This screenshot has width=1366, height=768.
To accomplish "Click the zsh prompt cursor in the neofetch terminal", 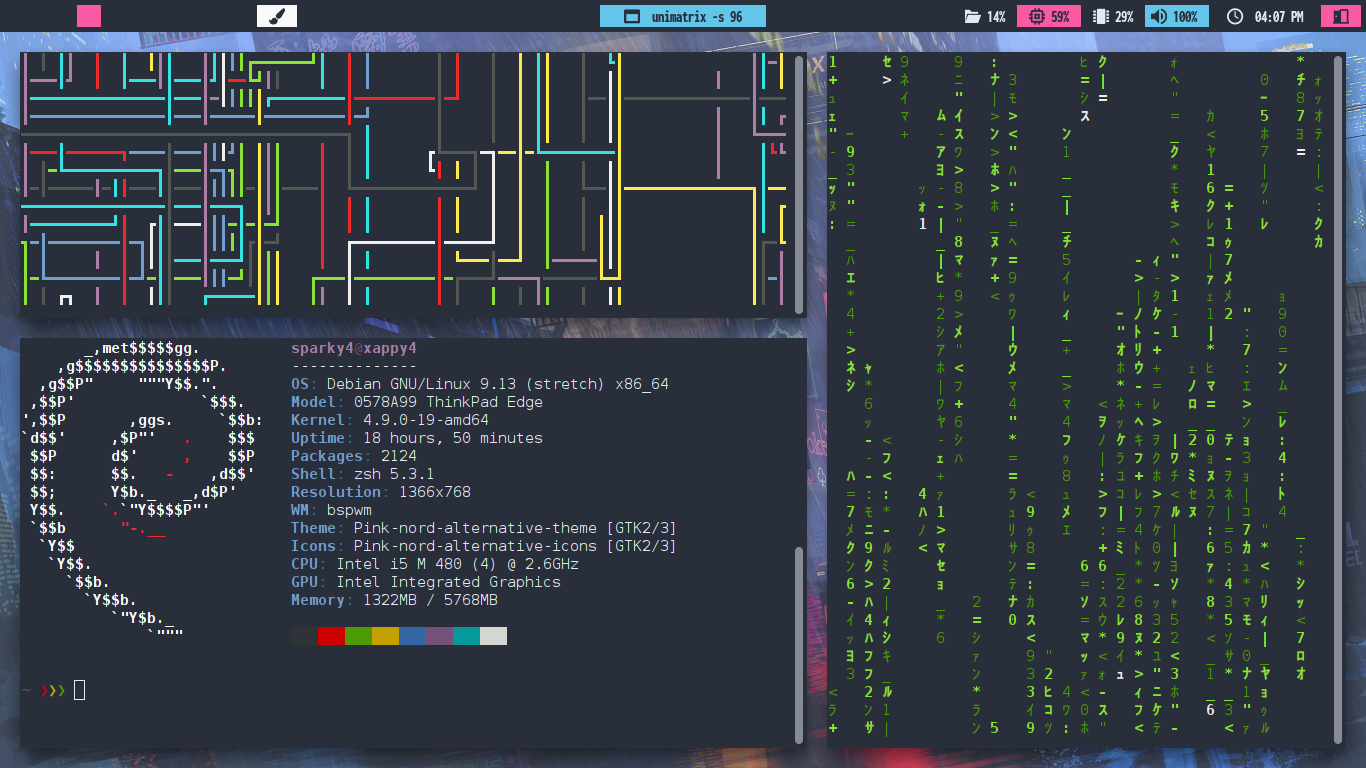I will tap(80, 689).
